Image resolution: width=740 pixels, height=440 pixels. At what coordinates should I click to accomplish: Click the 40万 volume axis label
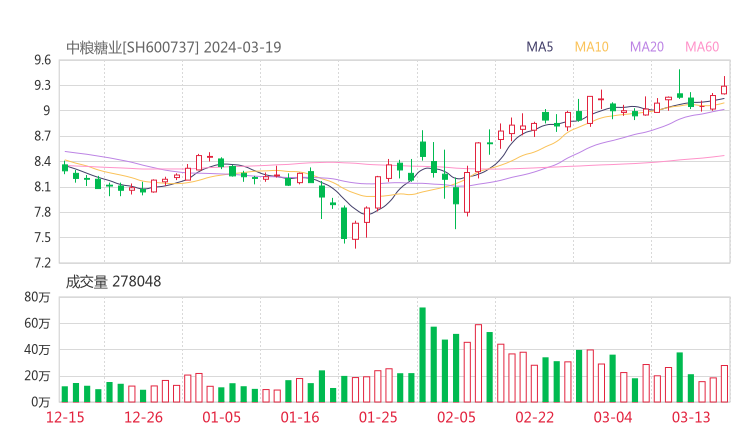point(37,350)
